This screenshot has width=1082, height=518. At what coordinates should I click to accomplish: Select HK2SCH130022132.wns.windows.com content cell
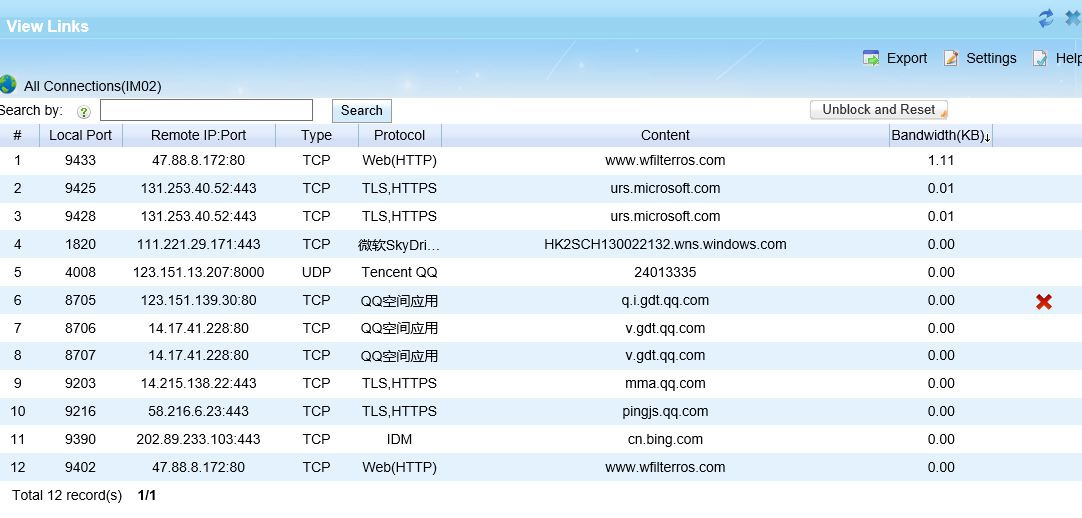tap(665, 244)
